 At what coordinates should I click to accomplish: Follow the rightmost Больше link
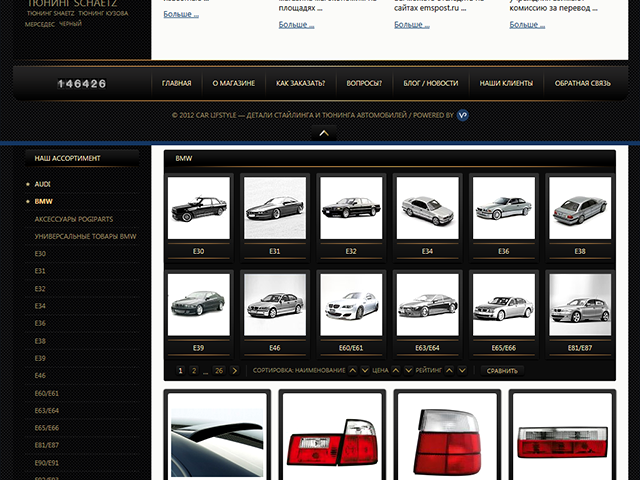click(x=527, y=25)
